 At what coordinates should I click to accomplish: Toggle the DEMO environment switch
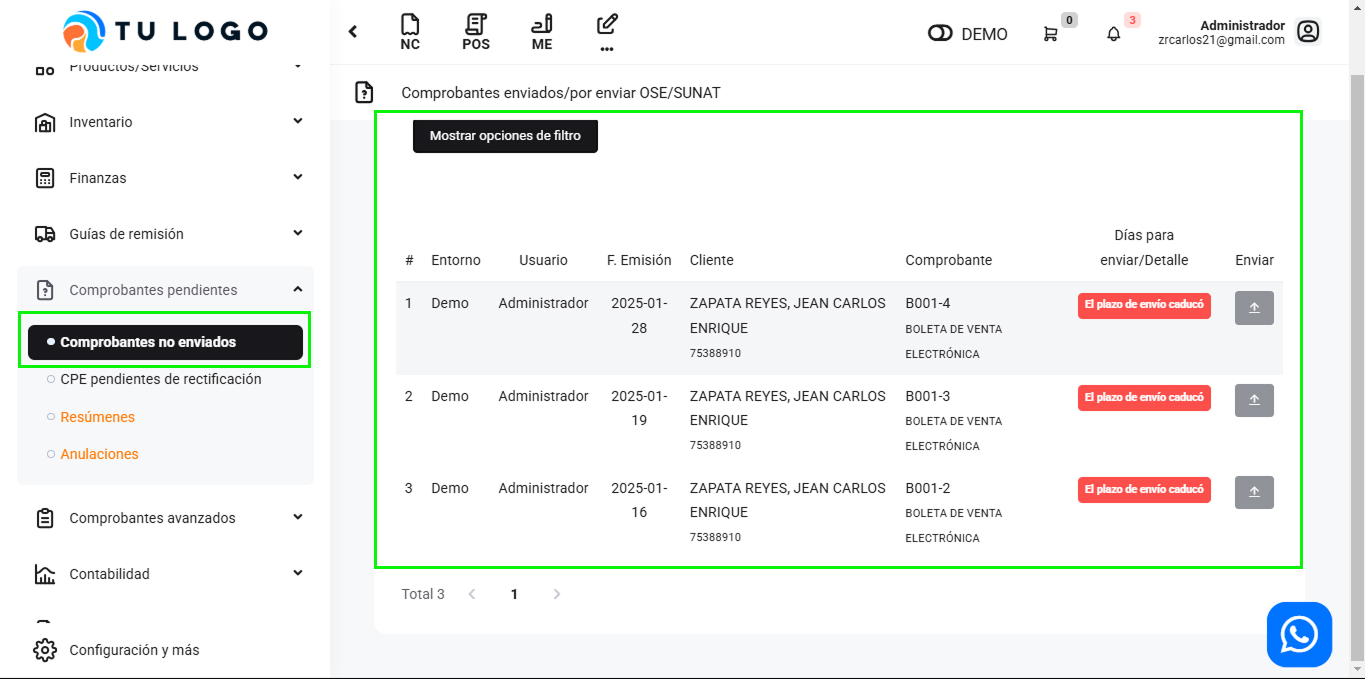(940, 34)
